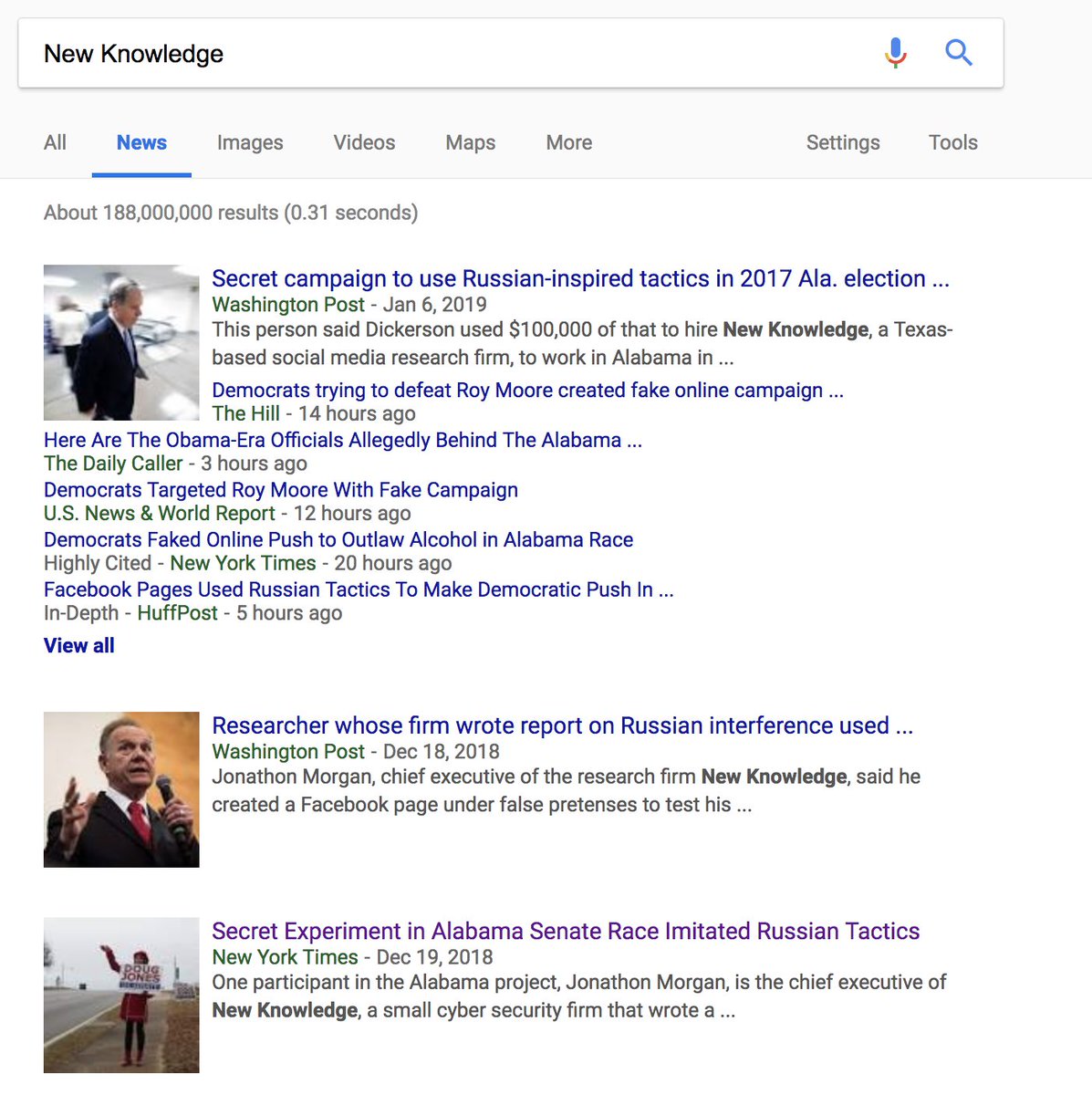Click the 'View all' link

point(79,645)
